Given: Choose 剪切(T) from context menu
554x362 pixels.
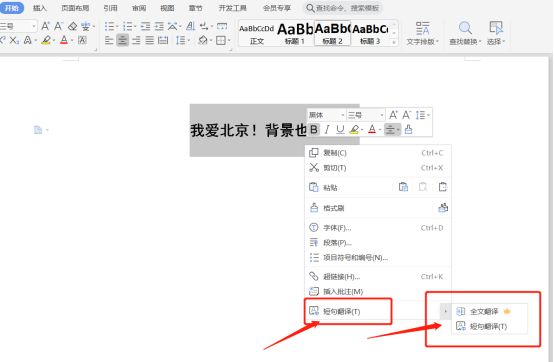Looking at the screenshot, I should (x=378, y=168).
